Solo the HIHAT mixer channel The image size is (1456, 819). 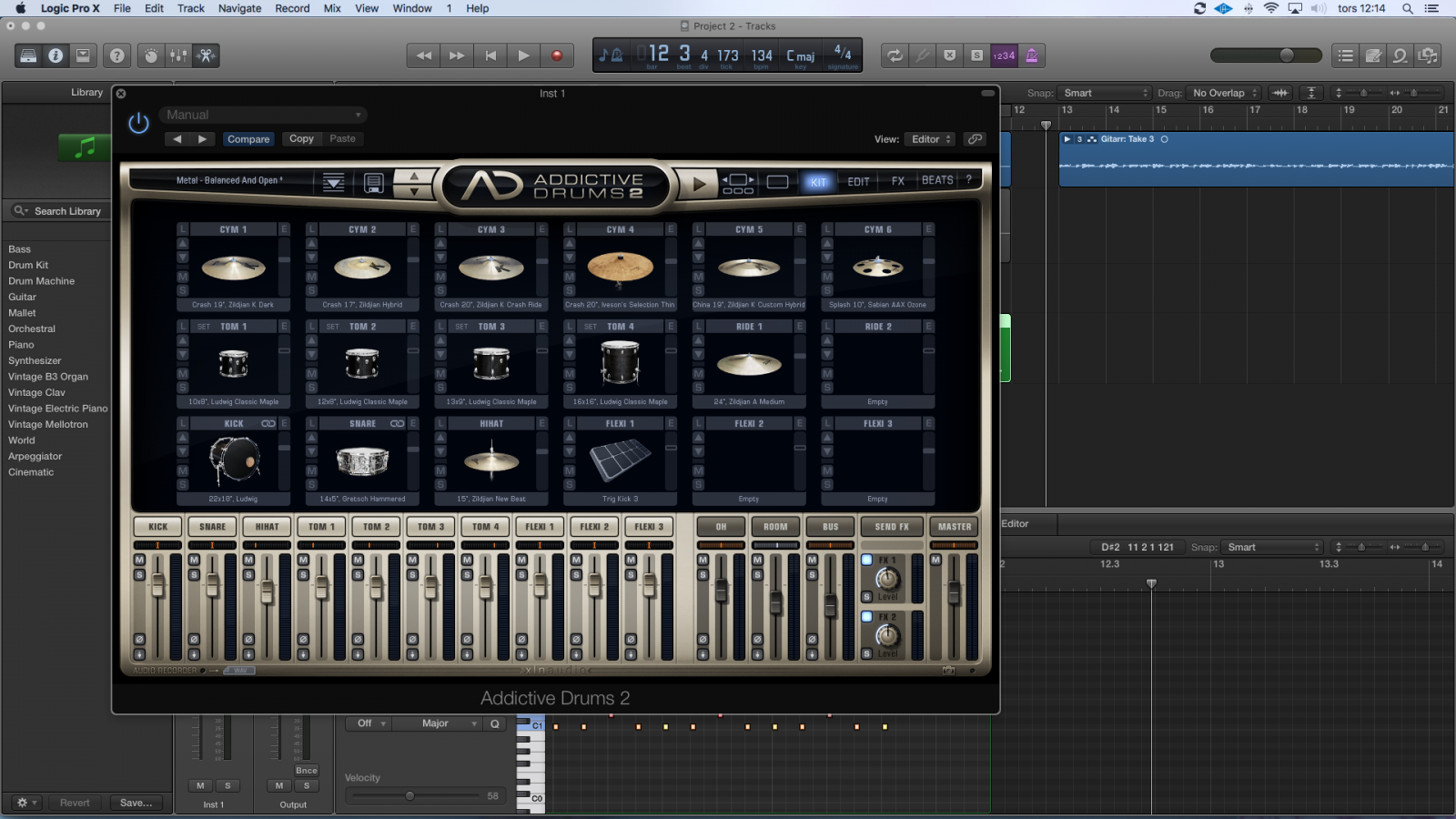(248, 575)
